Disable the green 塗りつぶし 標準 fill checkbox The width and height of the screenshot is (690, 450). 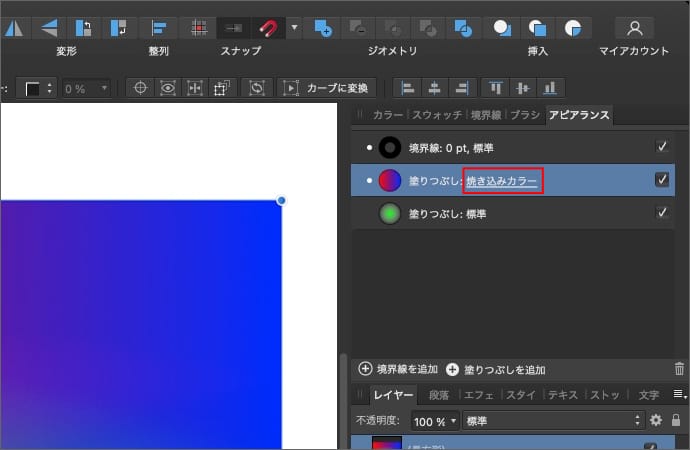[x=661, y=212]
